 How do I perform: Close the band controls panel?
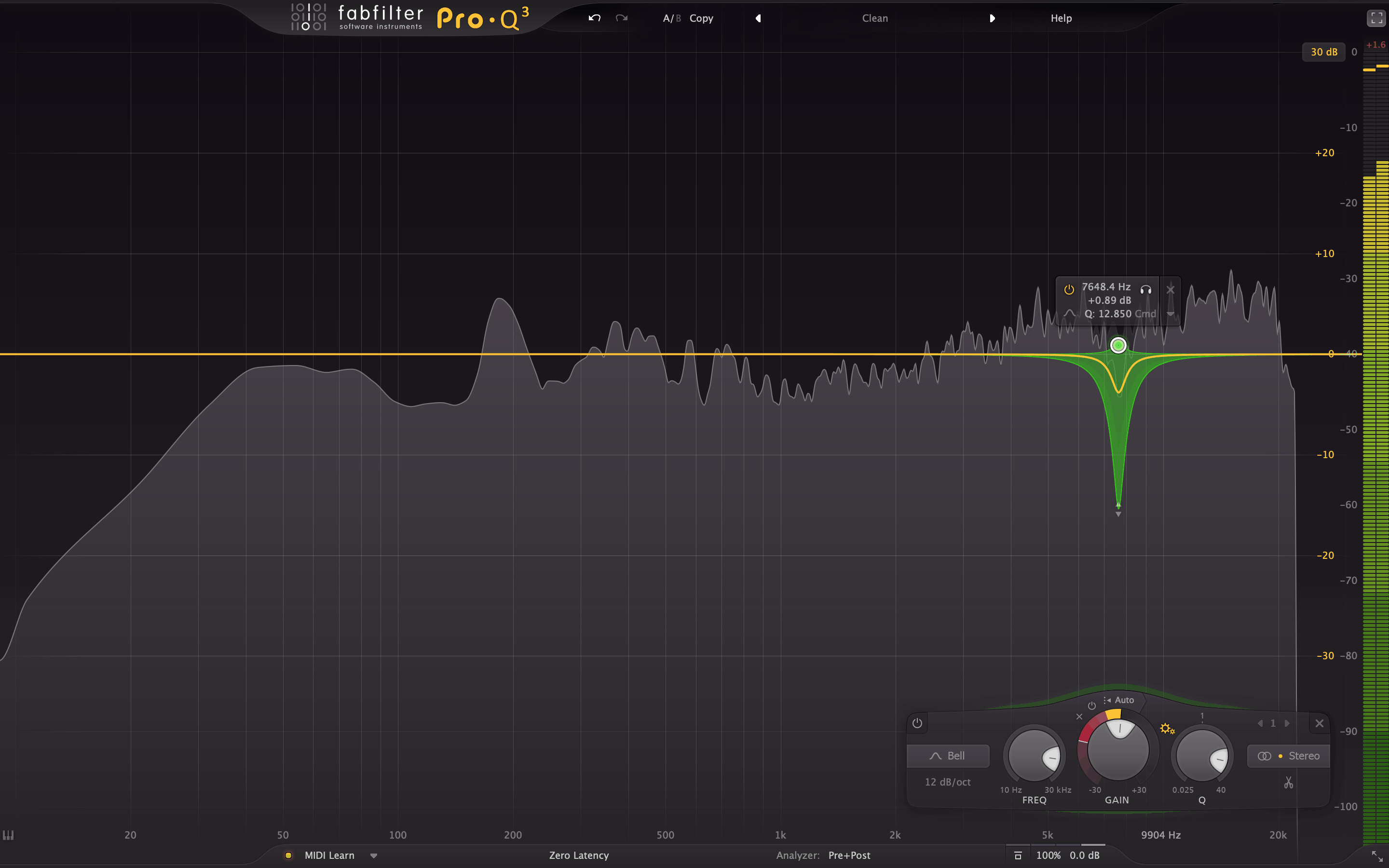[1319, 723]
